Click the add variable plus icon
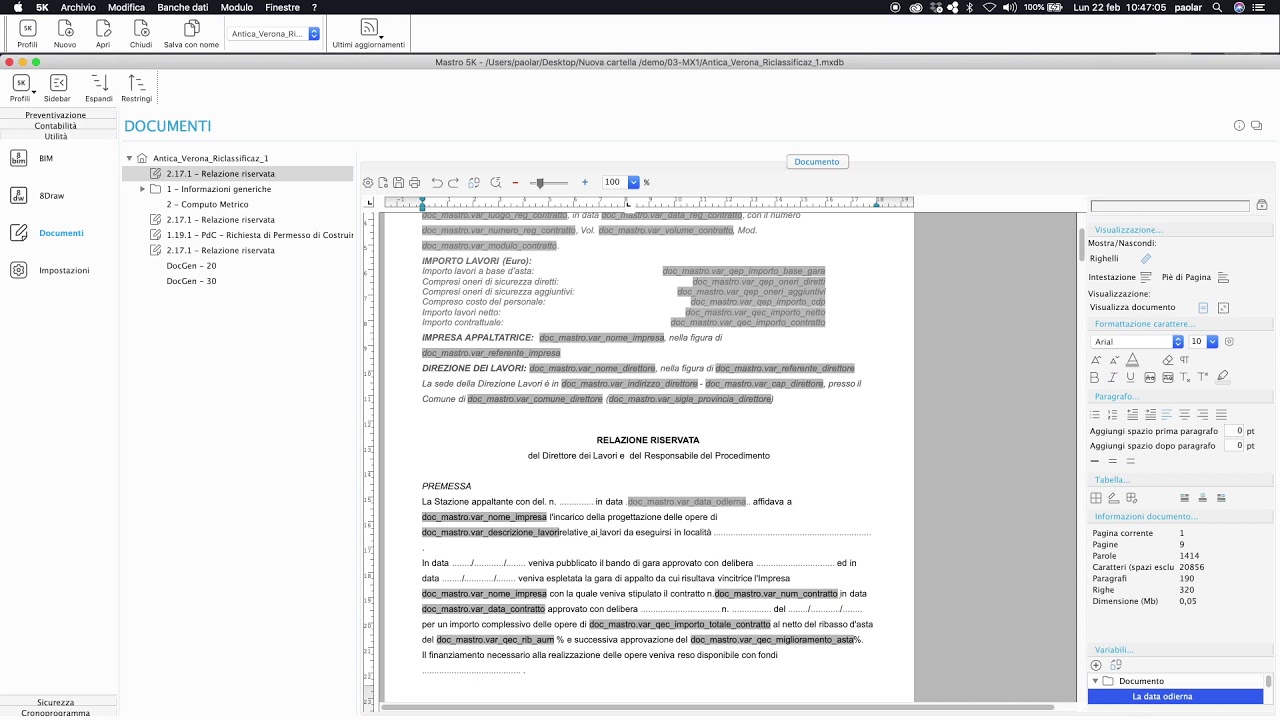This screenshot has height=720, width=1280. pyautogui.click(x=1096, y=665)
